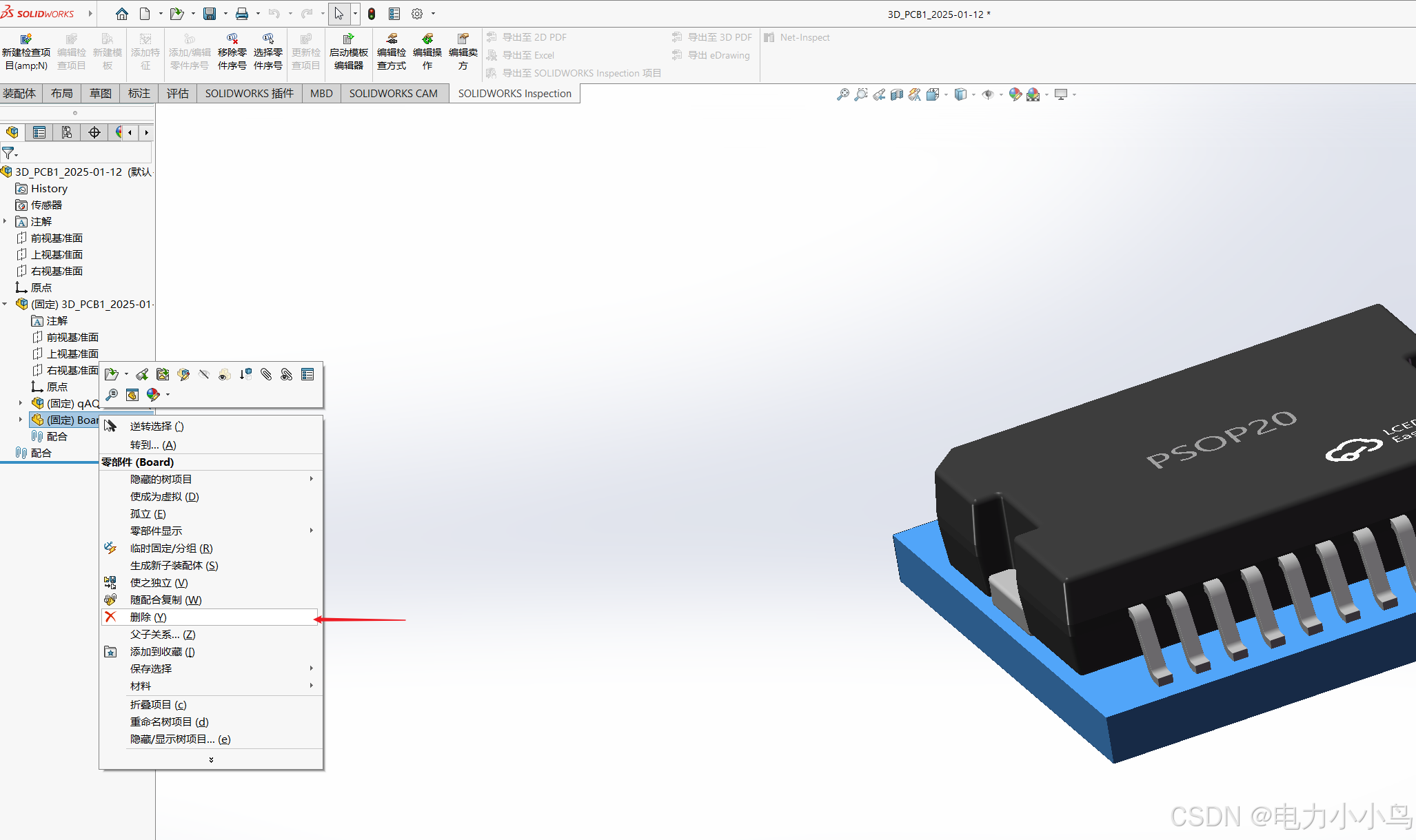Choose 使成为虚拟 (D) in the context menu
This screenshot has height=840, width=1416.
[x=210, y=497]
